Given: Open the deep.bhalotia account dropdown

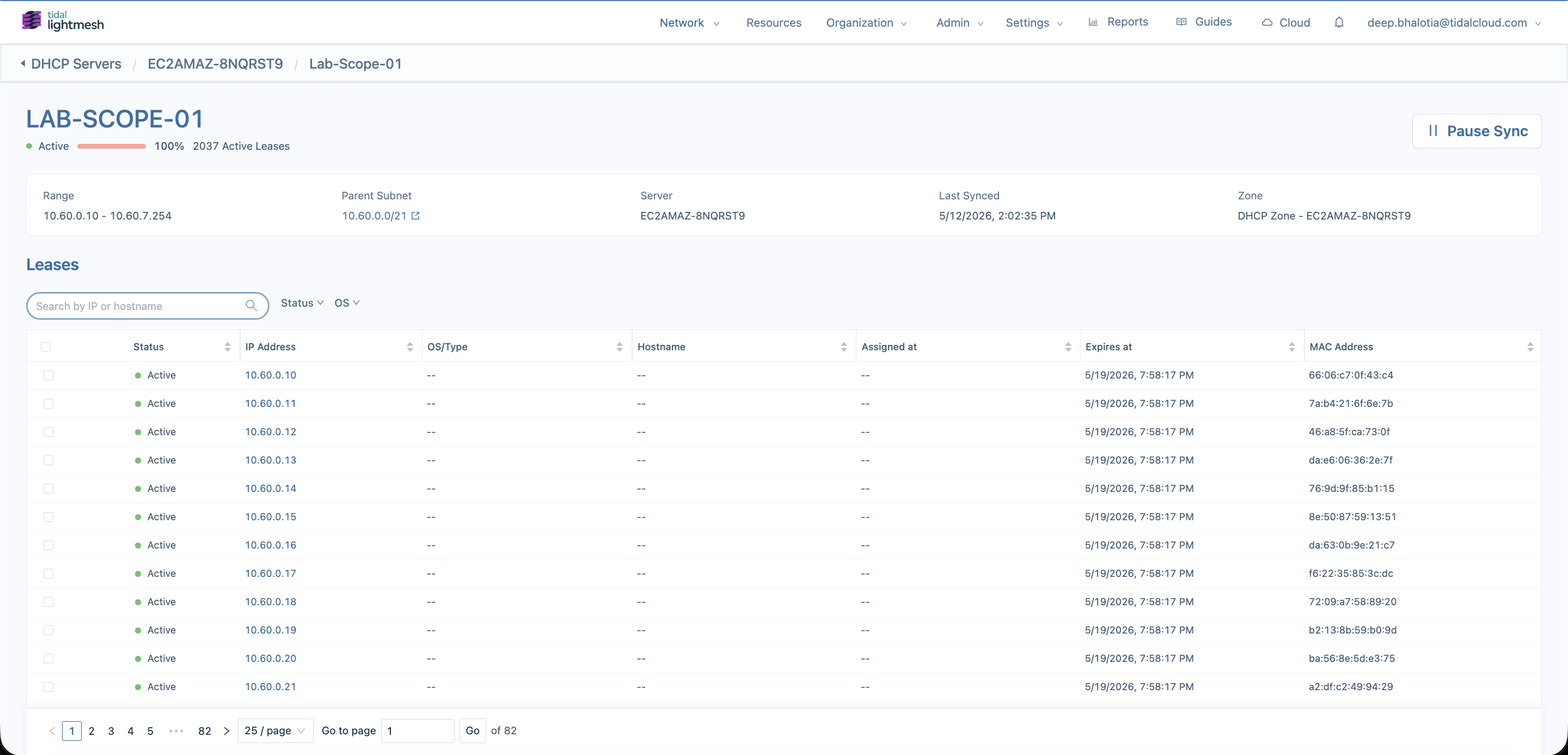Looking at the screenshot, I should 1454,22.
